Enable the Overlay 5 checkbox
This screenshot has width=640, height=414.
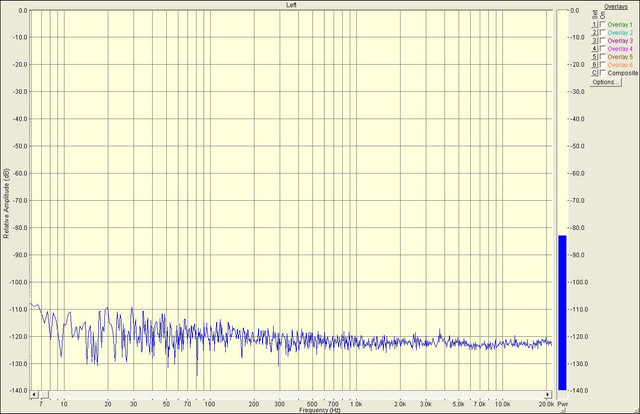pos(602,57)
